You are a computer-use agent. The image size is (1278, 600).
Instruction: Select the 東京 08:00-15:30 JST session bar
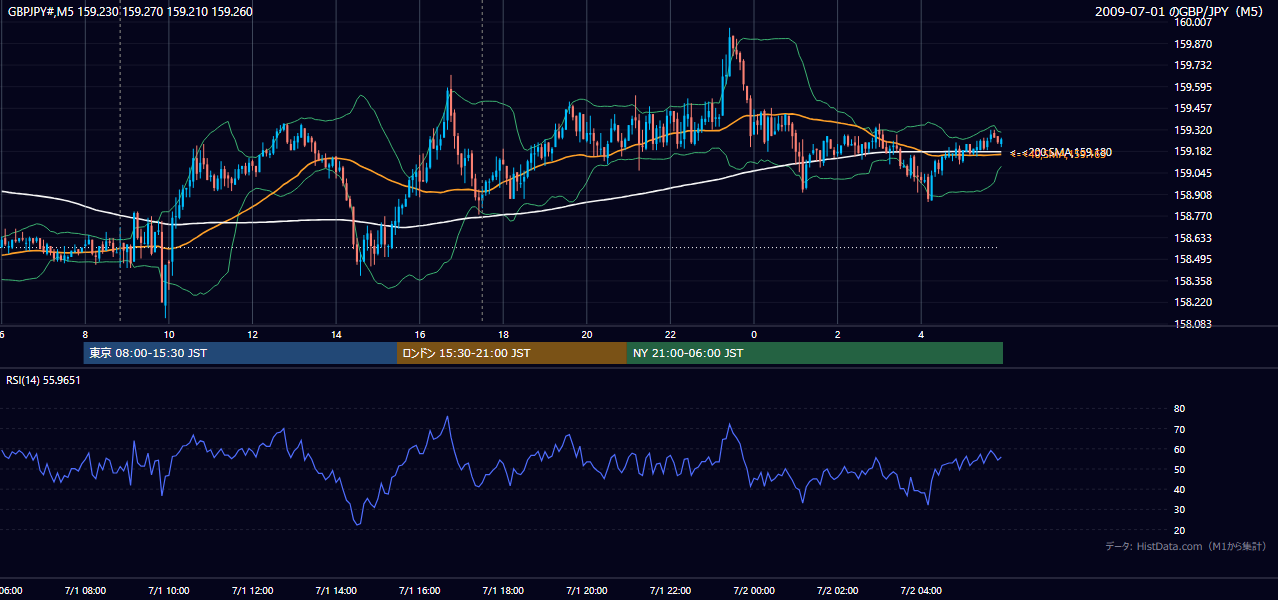tap(240, 353)
